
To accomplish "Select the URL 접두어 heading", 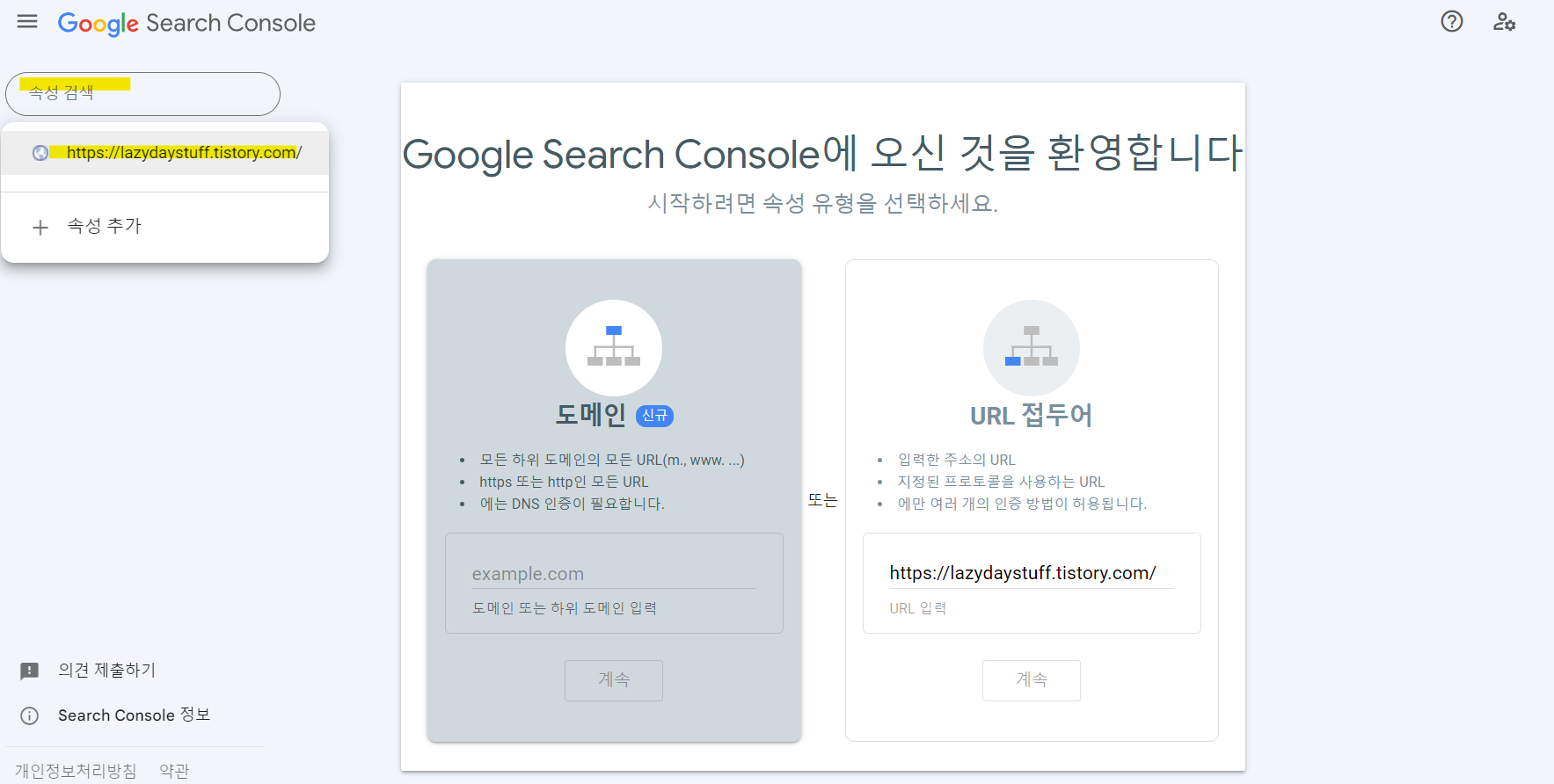I will [x=1032, y=415].
